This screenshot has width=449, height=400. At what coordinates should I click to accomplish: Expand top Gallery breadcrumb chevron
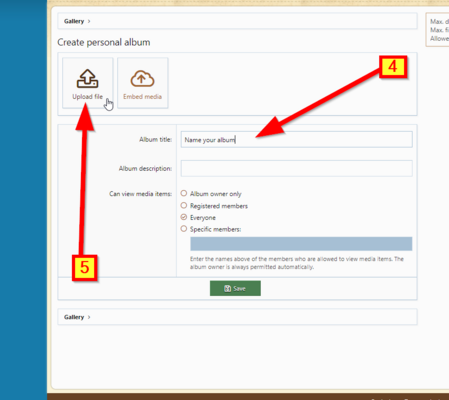tap(89, 21)
